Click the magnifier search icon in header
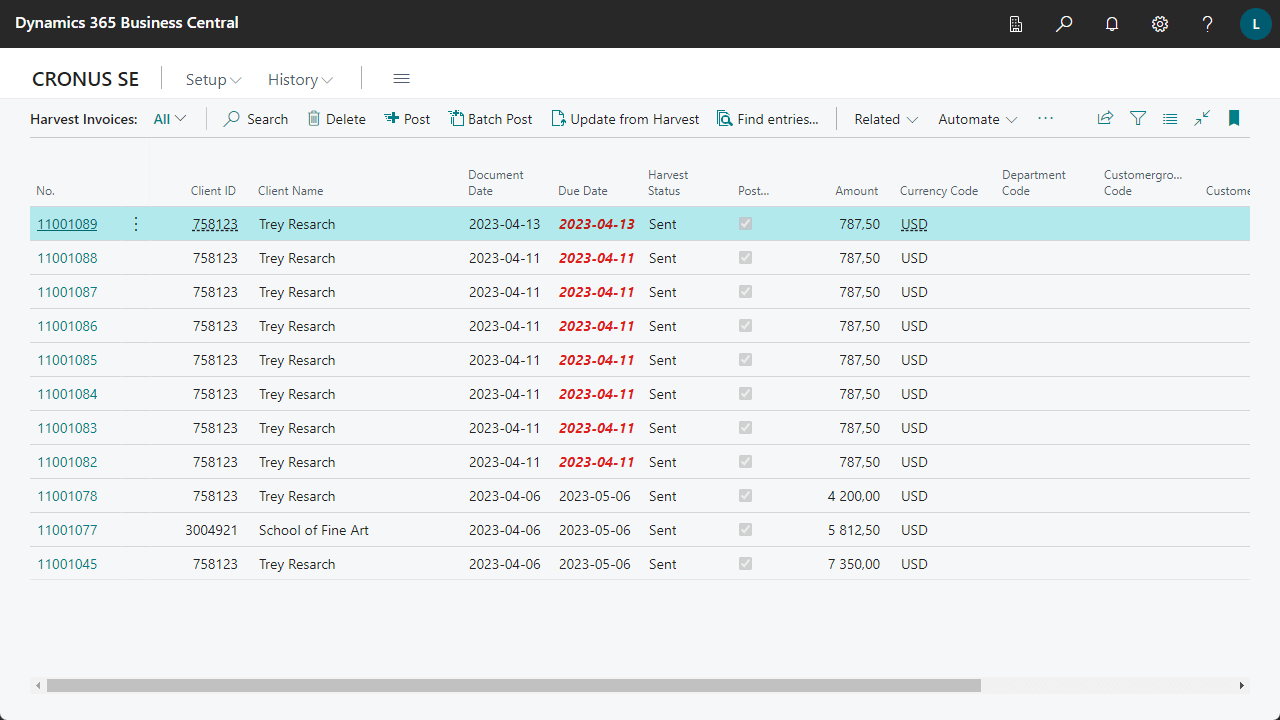The width and height of the screenshot is (1280, 720). pos(1064,24)
